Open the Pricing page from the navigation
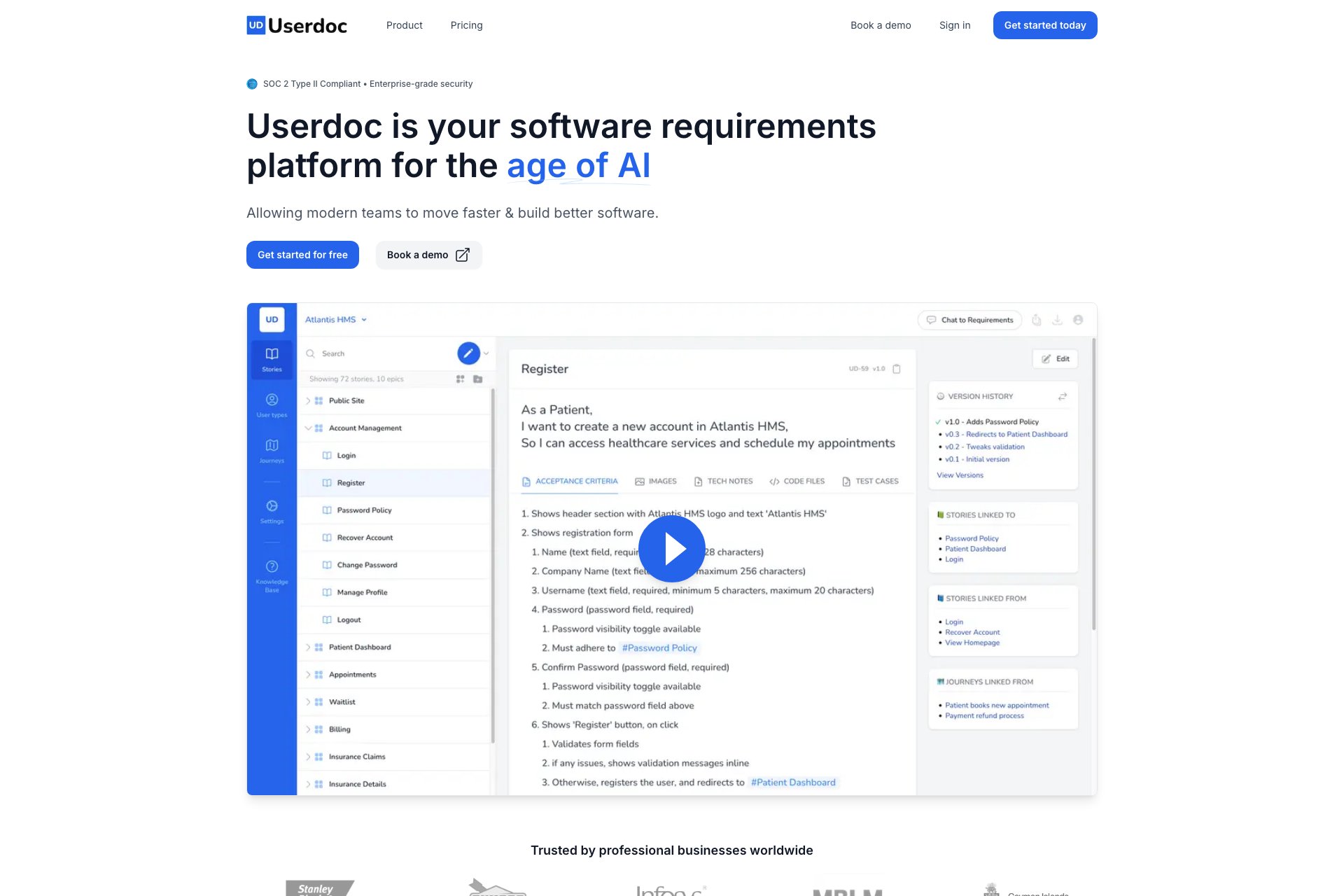 466,25
